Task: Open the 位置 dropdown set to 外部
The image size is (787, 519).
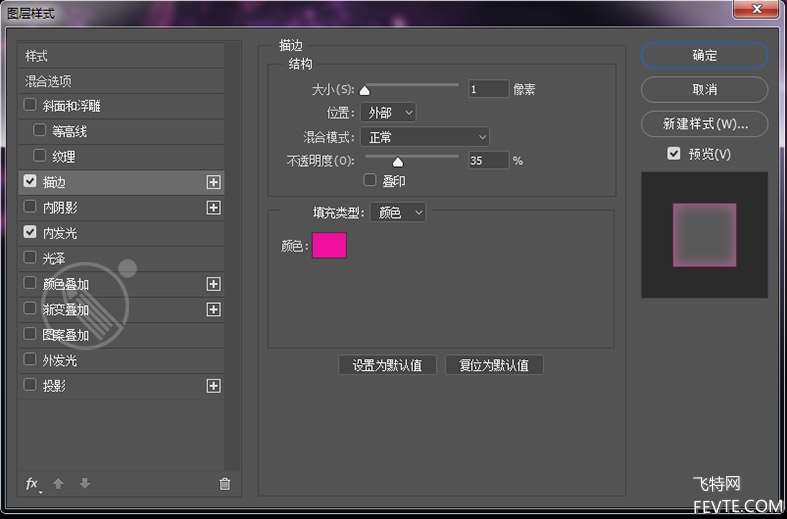Action: tap(387, 113)
